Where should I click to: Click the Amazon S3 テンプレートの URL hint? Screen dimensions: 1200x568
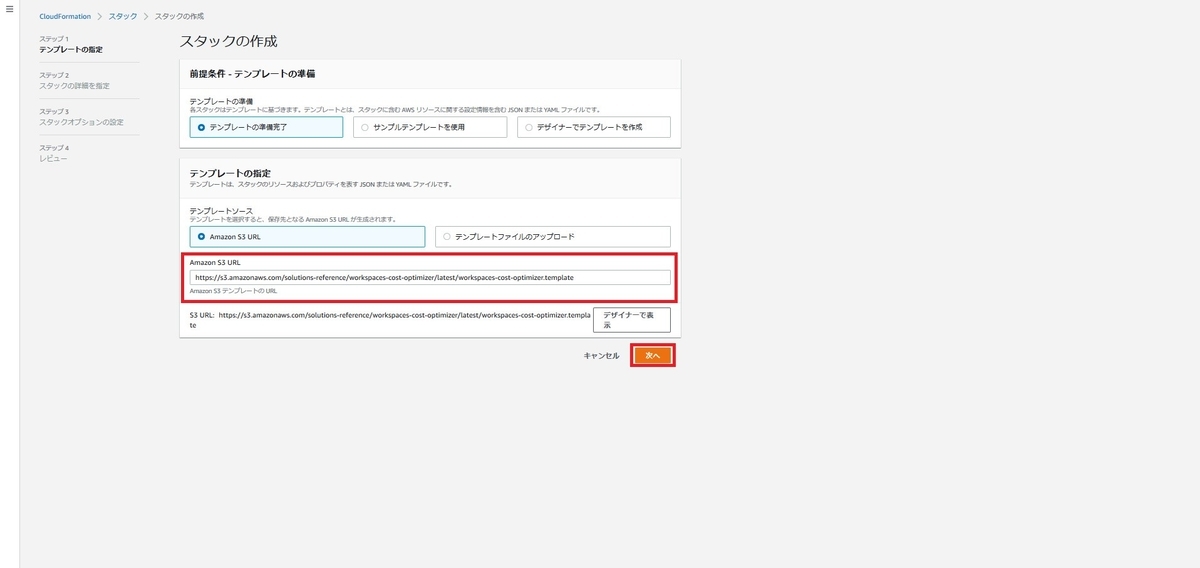pos(233,291)
